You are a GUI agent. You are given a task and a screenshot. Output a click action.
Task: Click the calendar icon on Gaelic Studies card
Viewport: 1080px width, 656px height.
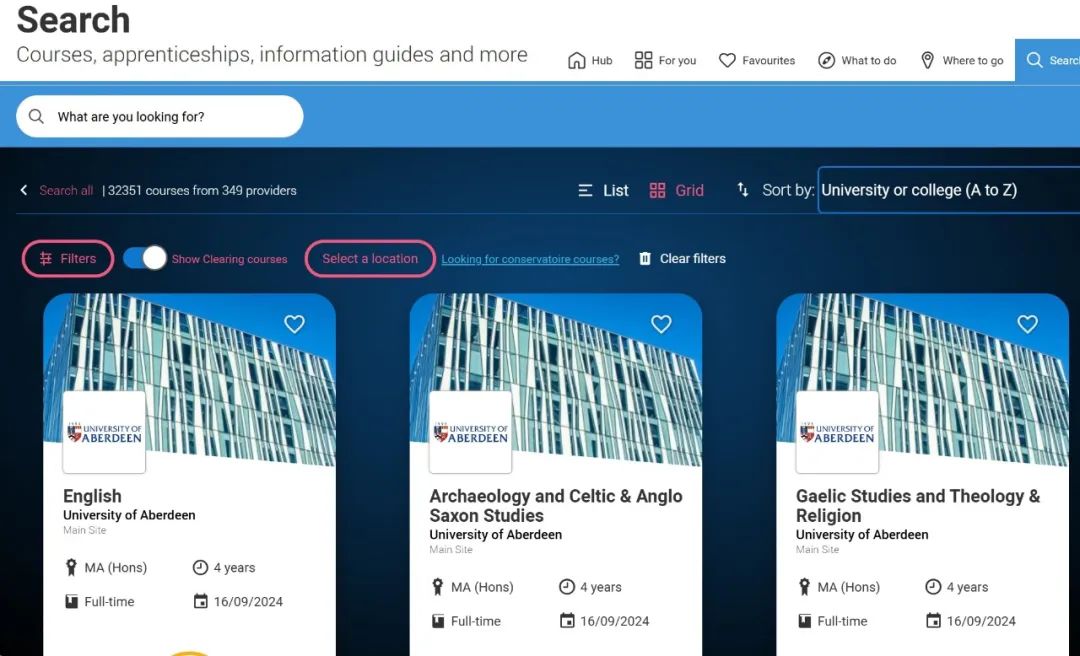tap(933, 621)
